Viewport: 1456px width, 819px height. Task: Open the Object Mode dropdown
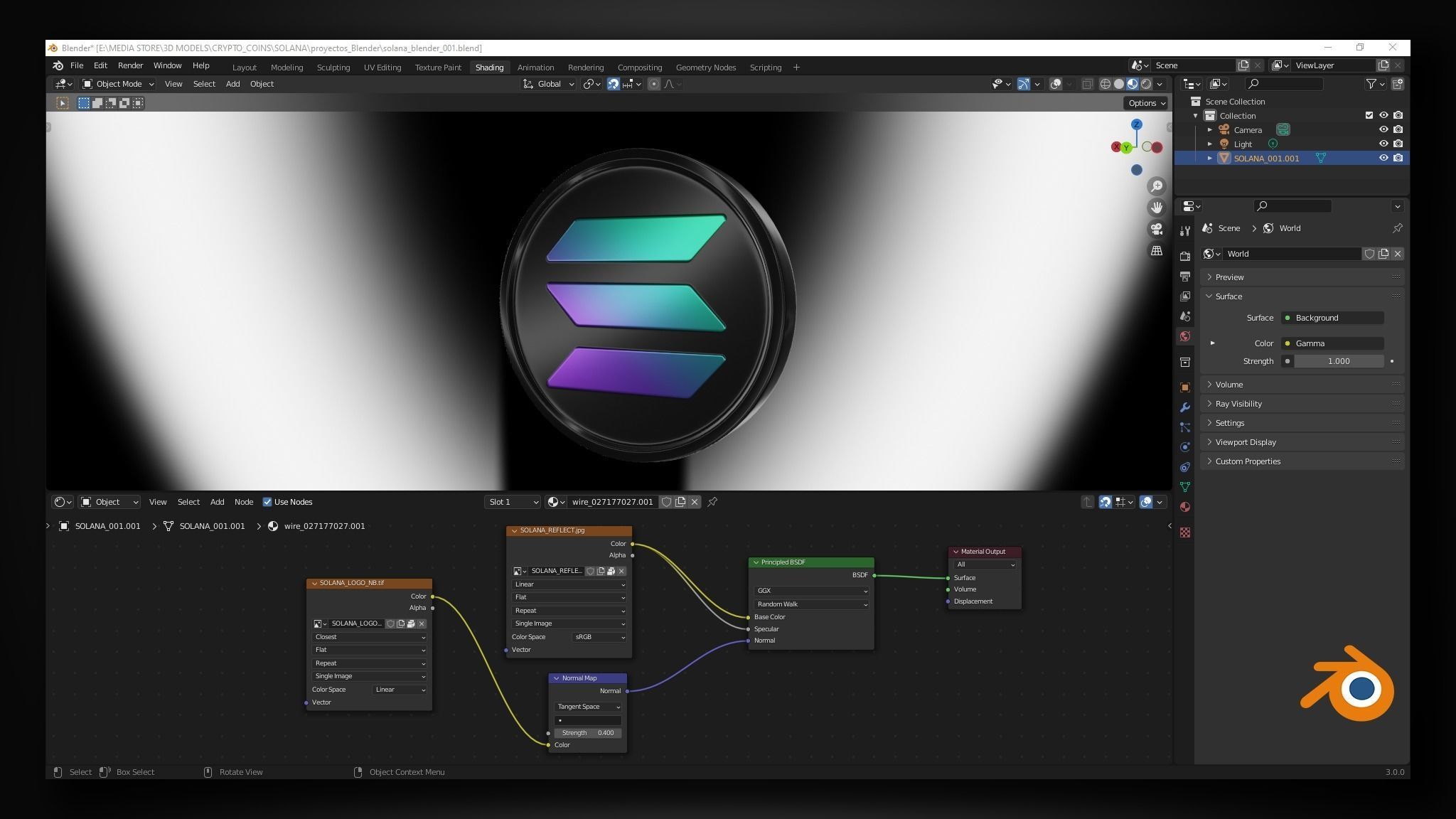click(118, 84)
